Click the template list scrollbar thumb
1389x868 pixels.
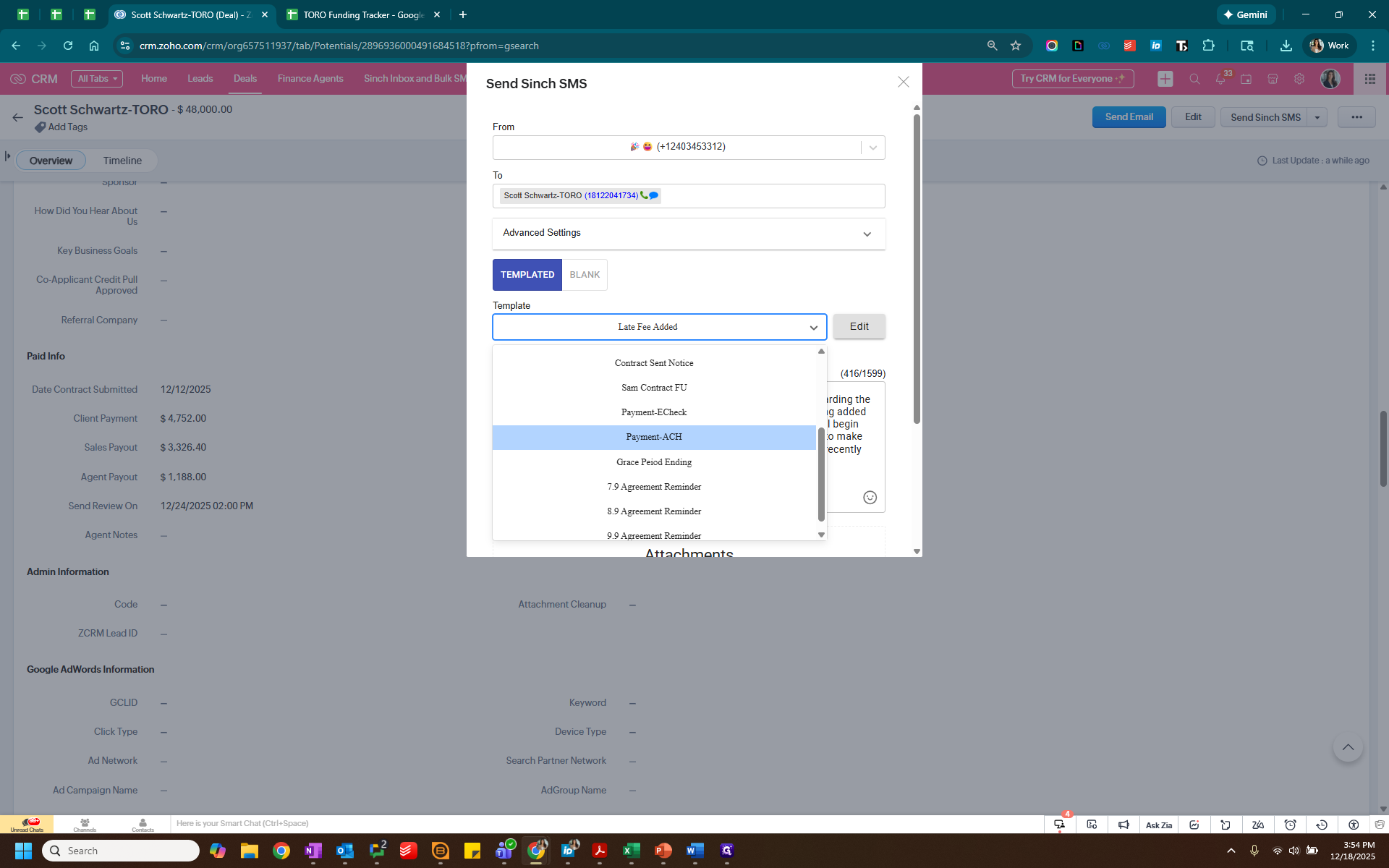pos(821,474)
